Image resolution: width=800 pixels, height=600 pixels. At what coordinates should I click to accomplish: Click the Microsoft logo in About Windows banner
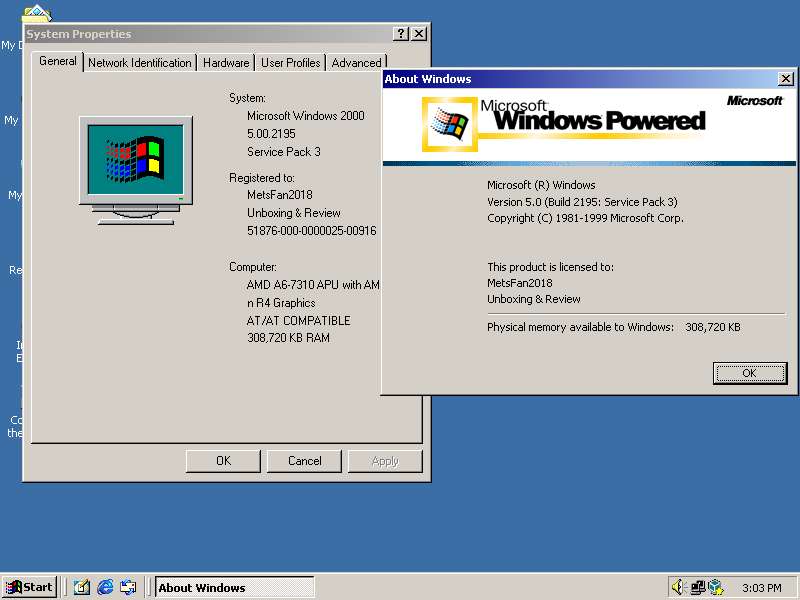[754, 101]
